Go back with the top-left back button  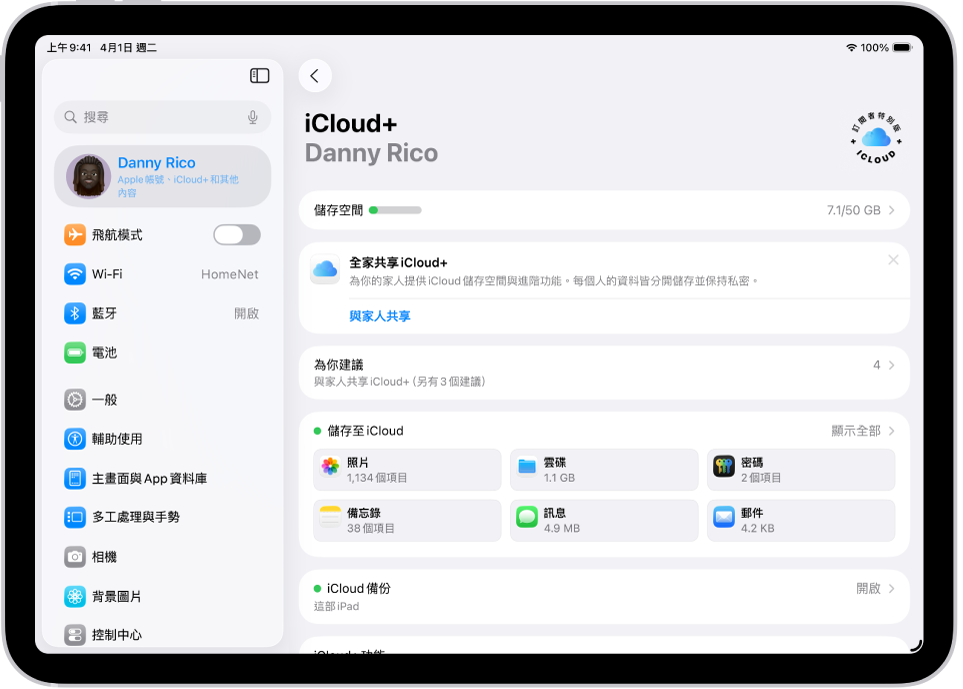click(315, 75)
